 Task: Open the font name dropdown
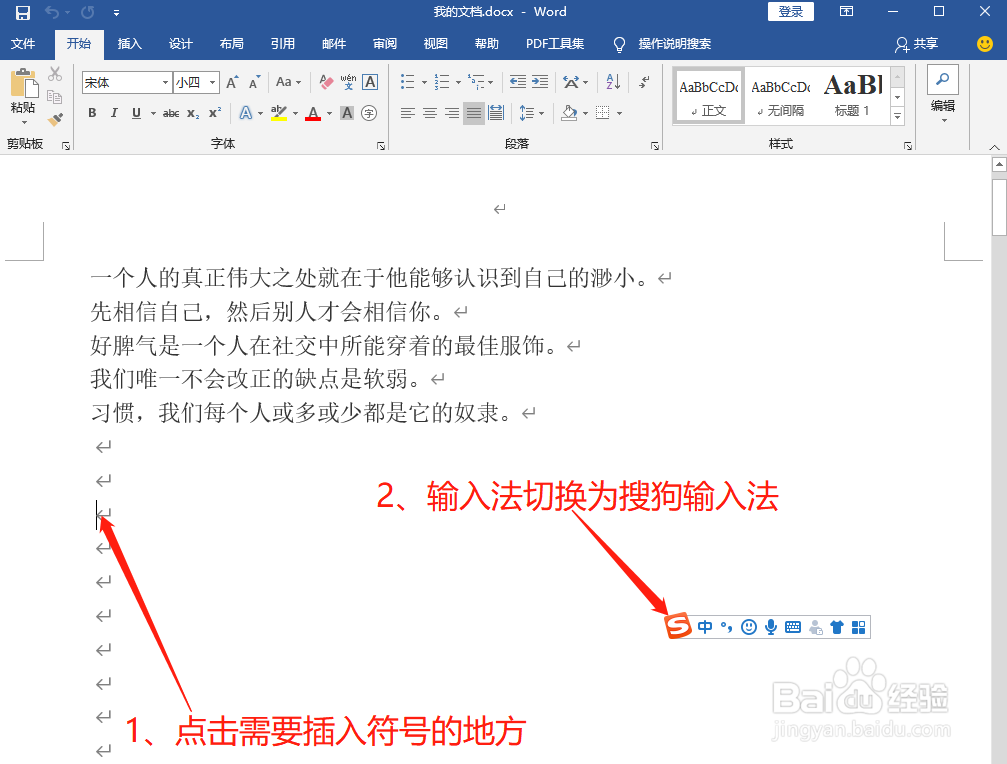click(165, 81)
